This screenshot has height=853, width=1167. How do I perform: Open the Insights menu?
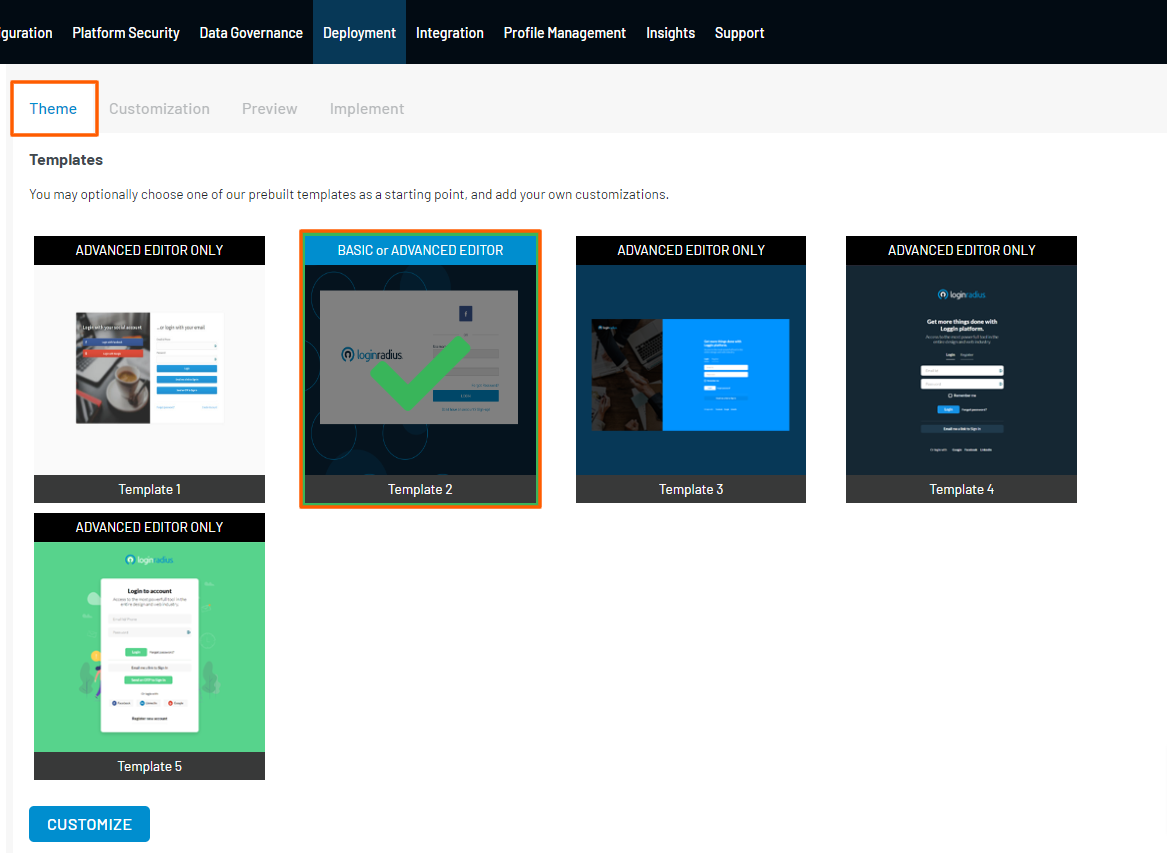click(x=670, y=33)
